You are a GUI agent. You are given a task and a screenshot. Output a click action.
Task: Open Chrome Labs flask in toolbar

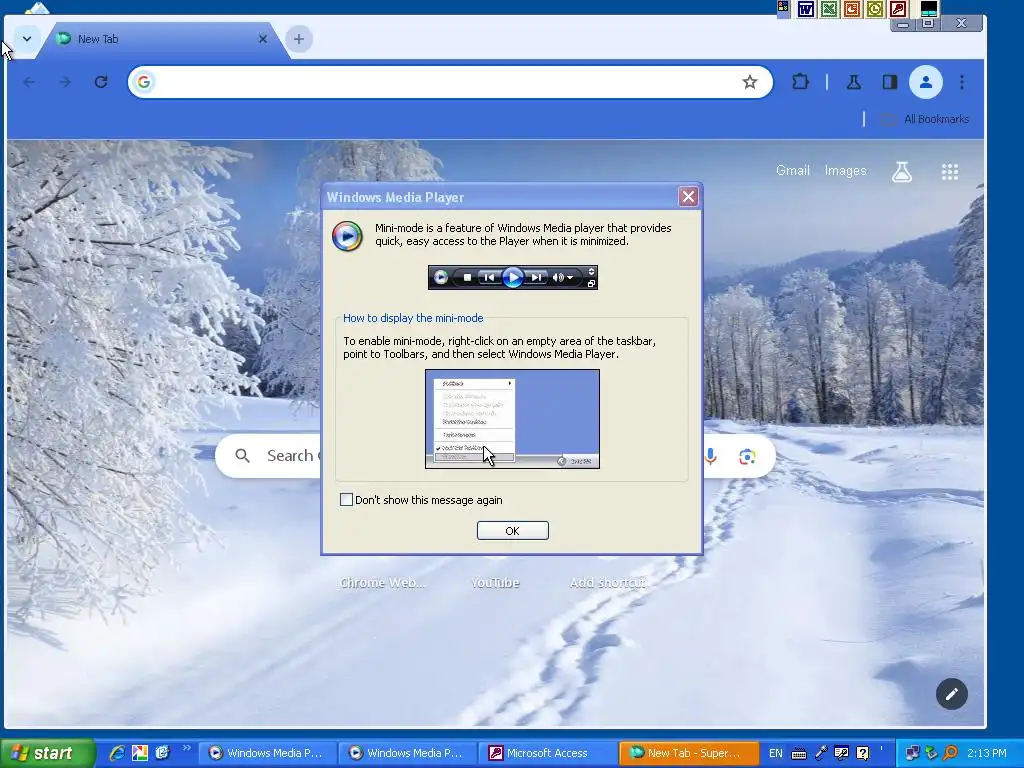coord(854,82)
